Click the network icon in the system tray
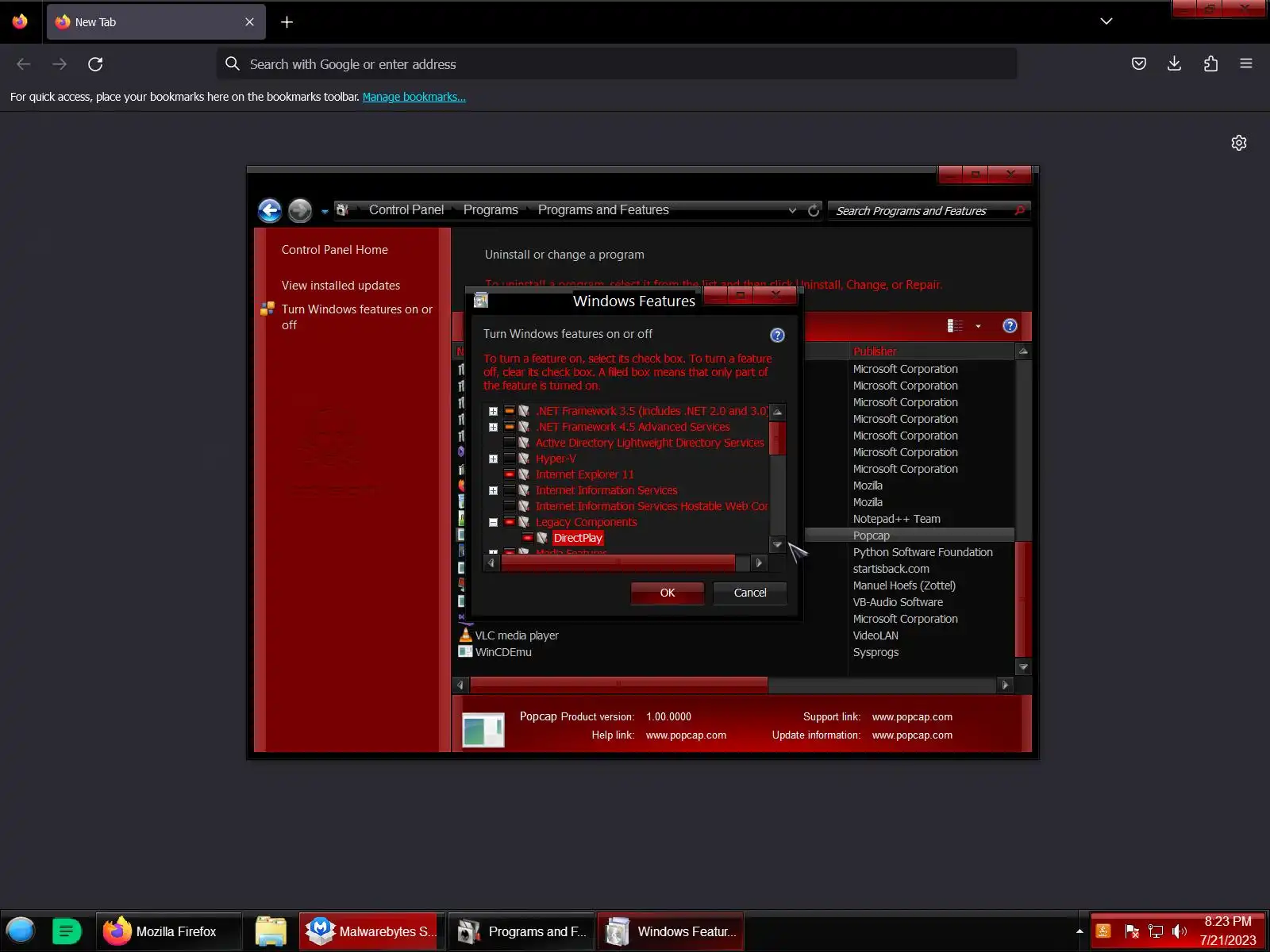This screenshot has height=952, width=1270. click(x=1156, y=931)
